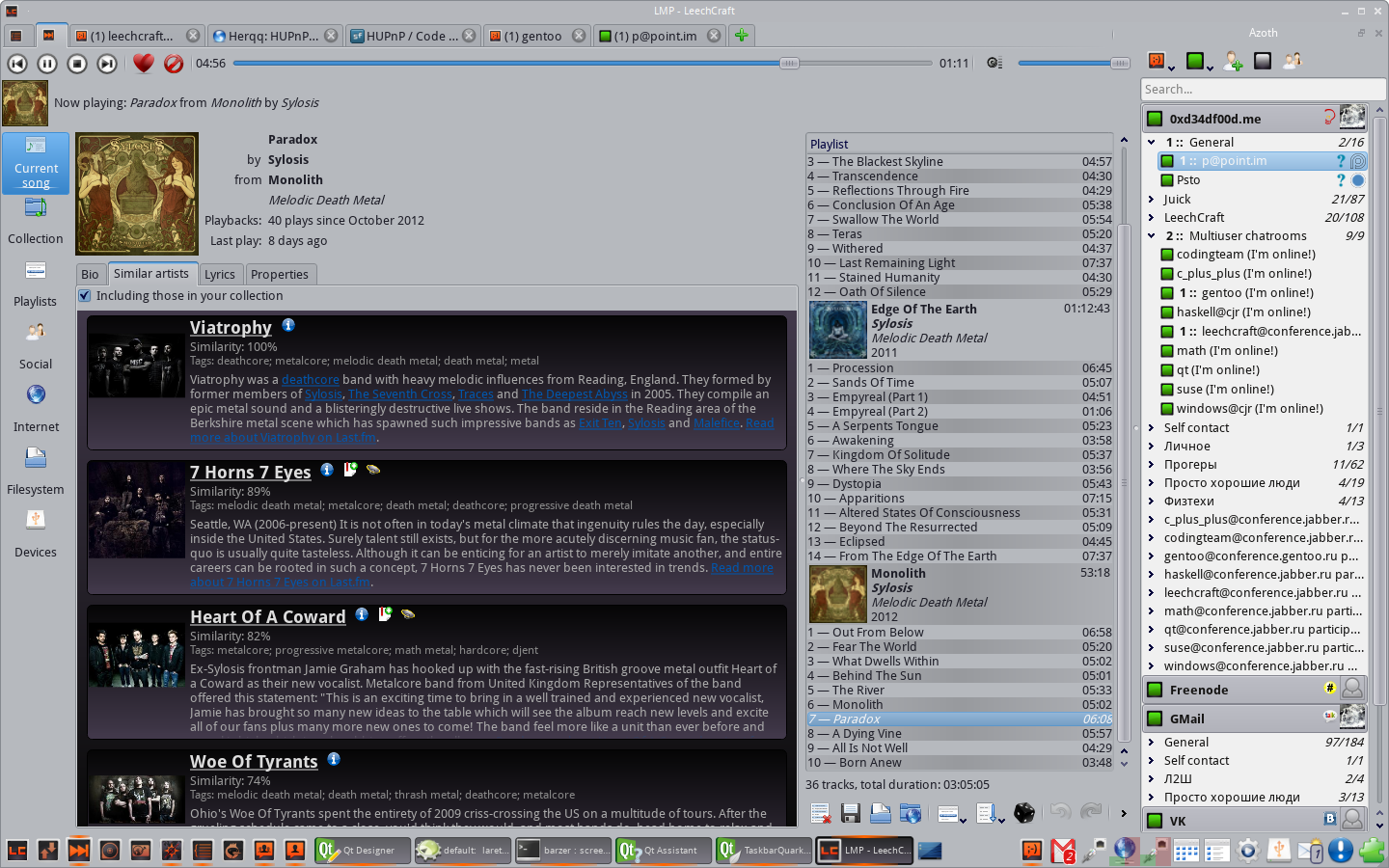Image resolution: width=1389 pixels, height=868 pixels.
Task: Follow the Heart Of A Coward link
Action: tap(267, 617)
